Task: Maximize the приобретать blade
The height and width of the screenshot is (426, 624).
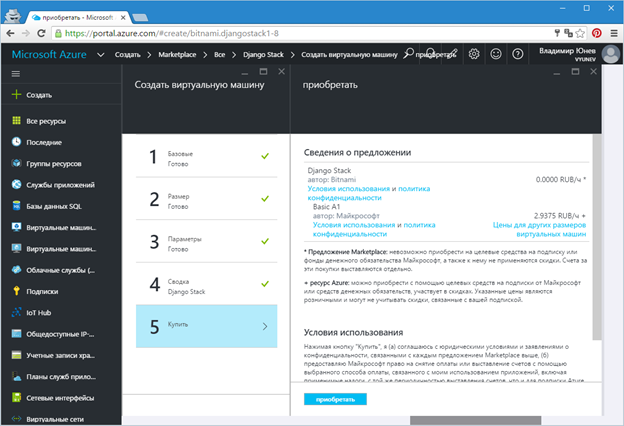Action: pyautogui.click(x=575, y=72)
